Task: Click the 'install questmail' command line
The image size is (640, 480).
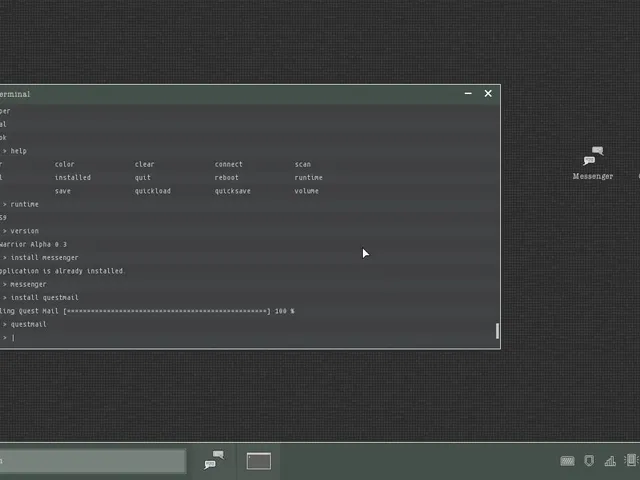Action: (x=40, y=298)
